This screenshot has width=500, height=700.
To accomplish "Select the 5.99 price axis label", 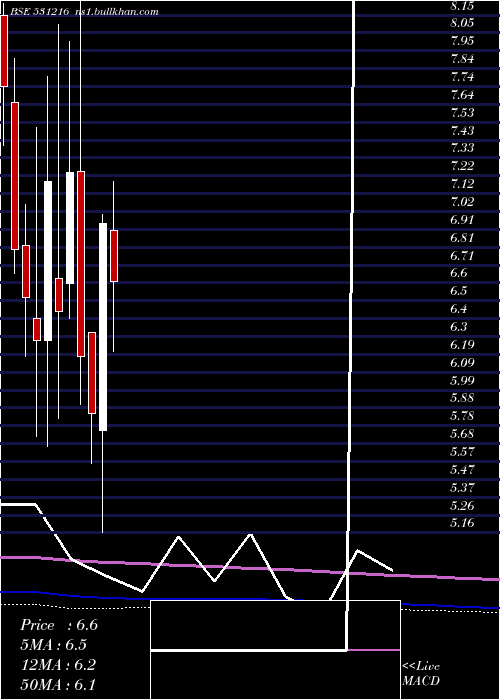I will [x=462, y=380].
